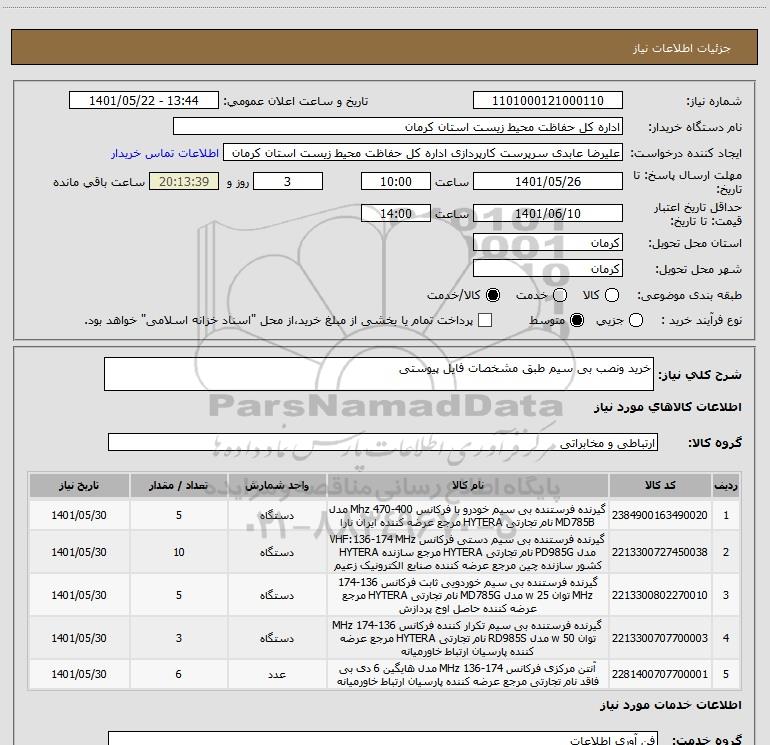Viewport: 770px width, 745px height.
Task: Click the price validity date 1401/06/10
Action: (548, 213)
